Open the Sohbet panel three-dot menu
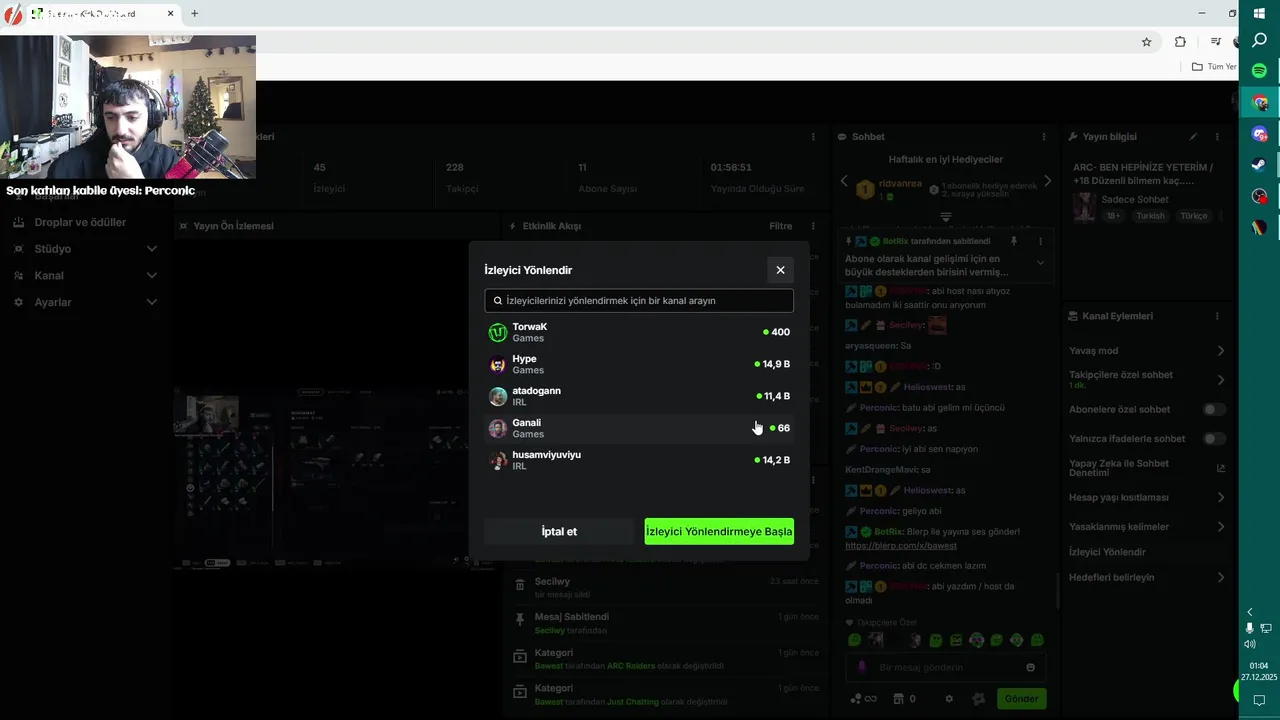This screenshot has width=1280, height=720. click(x=1044, y=137)
